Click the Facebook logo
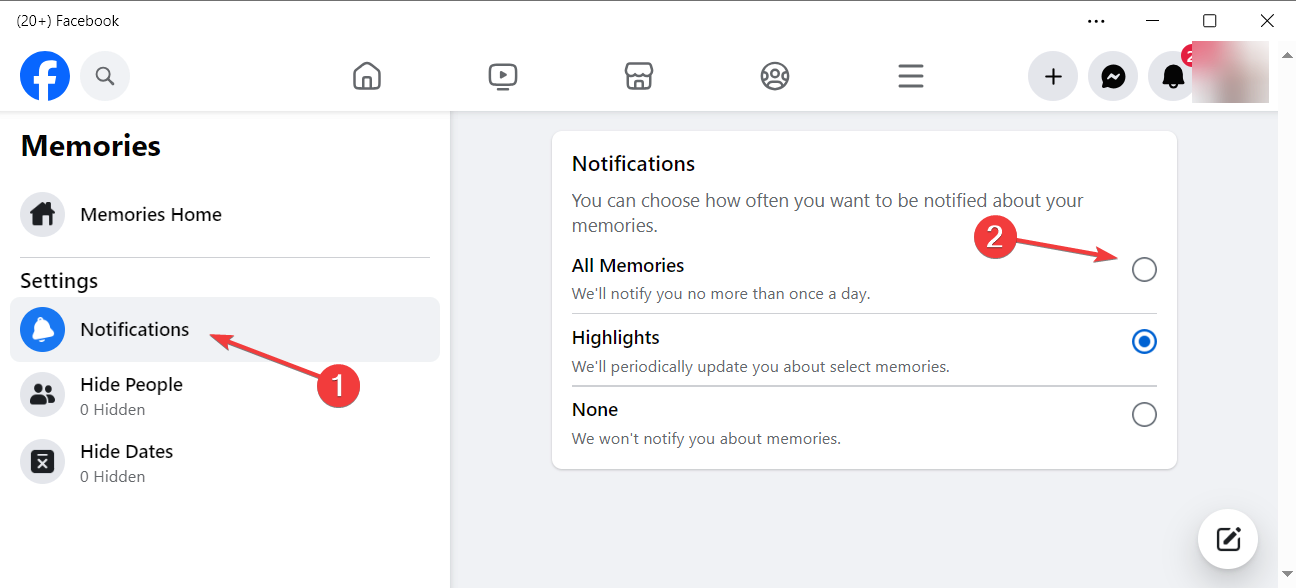 [44, 75]
